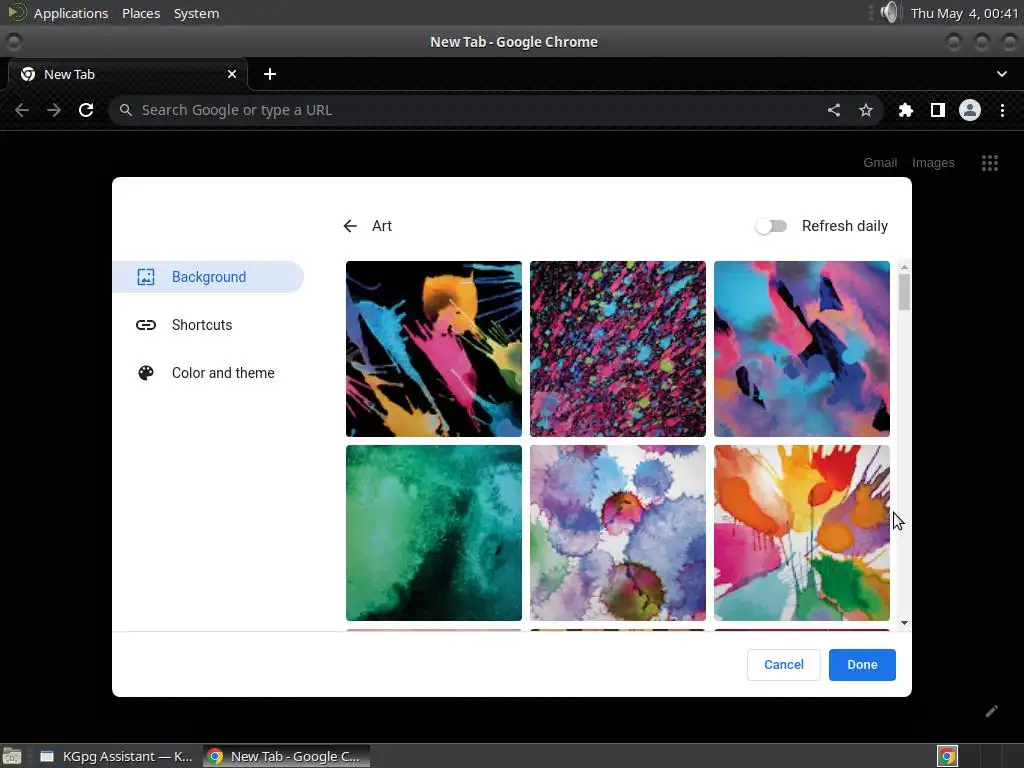Click the Cancel button
Image resolution: width=1024 pixels, height=768 pixels.
pos(784,665)
